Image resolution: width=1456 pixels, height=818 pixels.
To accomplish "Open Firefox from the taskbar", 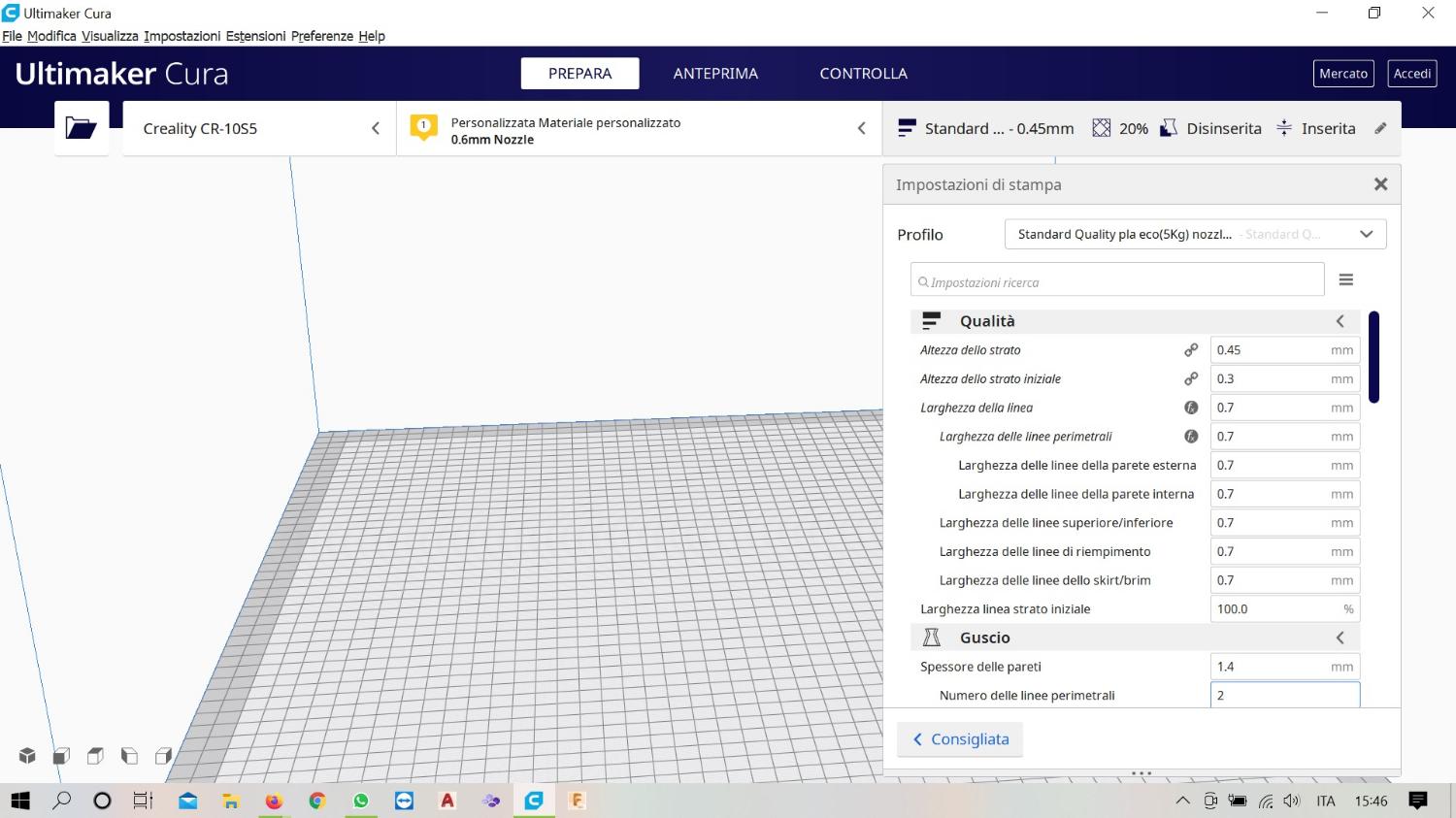I will [274, 801].
